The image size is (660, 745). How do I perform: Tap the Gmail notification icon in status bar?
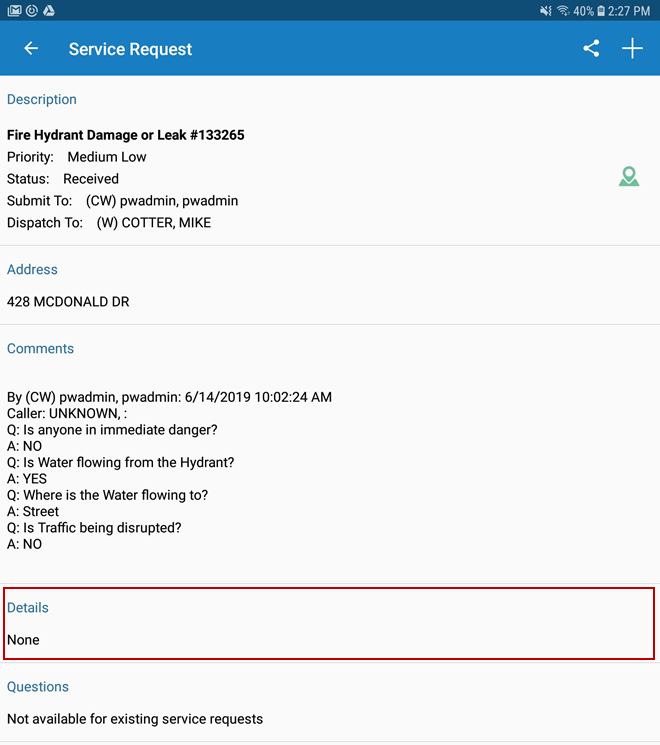pos(13,10)
